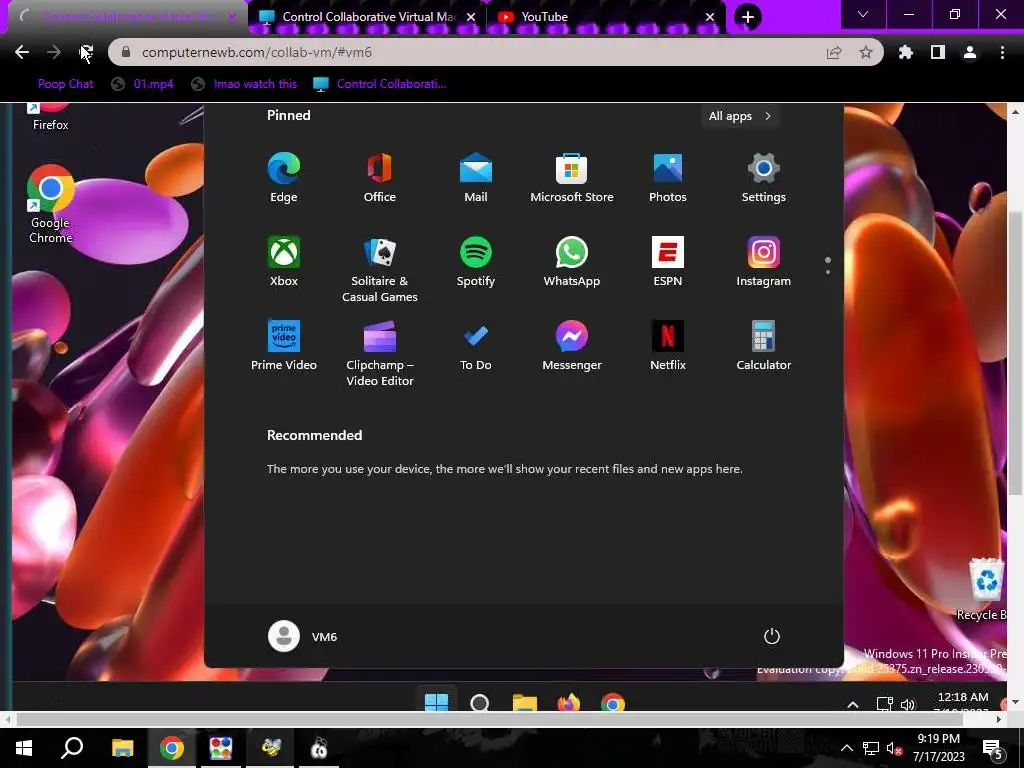Viewport: 1024px width, 768px height.
Task: Open the lmao watch this bookmark
Action: click(x=245, y=84)
